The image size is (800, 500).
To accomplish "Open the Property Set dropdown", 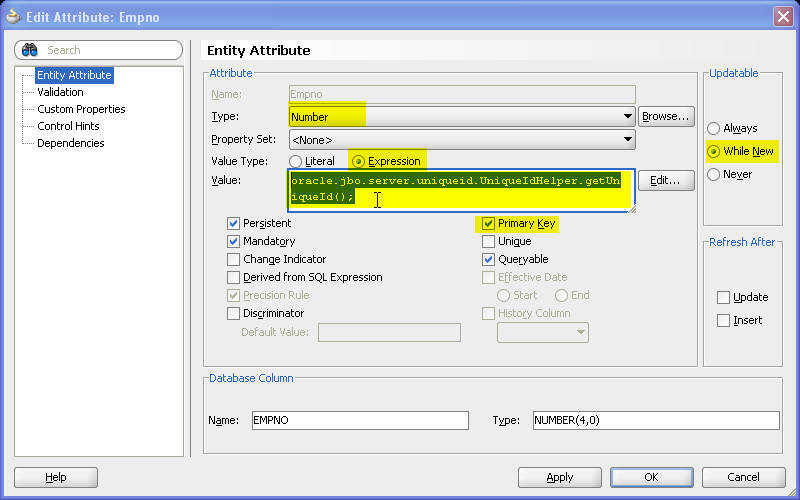I will pyautogui.click(x=462, y=139).
